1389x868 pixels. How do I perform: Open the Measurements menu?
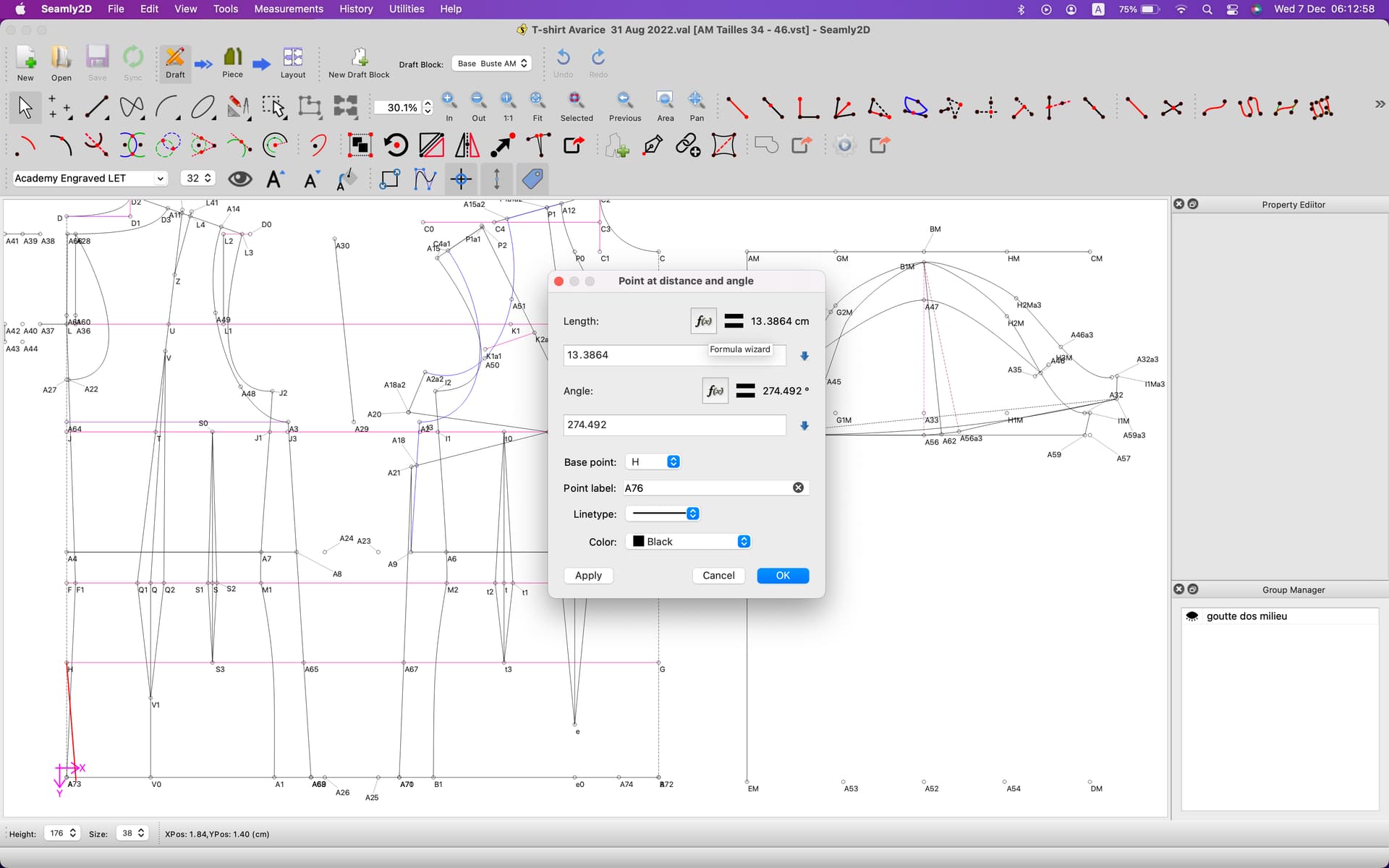(288, 9)
